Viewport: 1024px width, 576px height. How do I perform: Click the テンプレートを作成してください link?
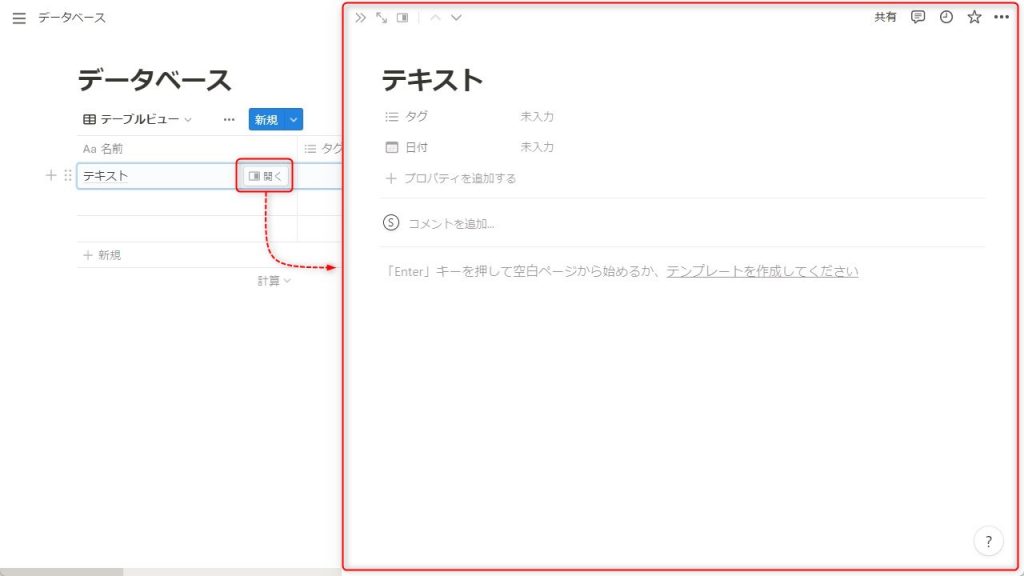[x=762, y=271]
